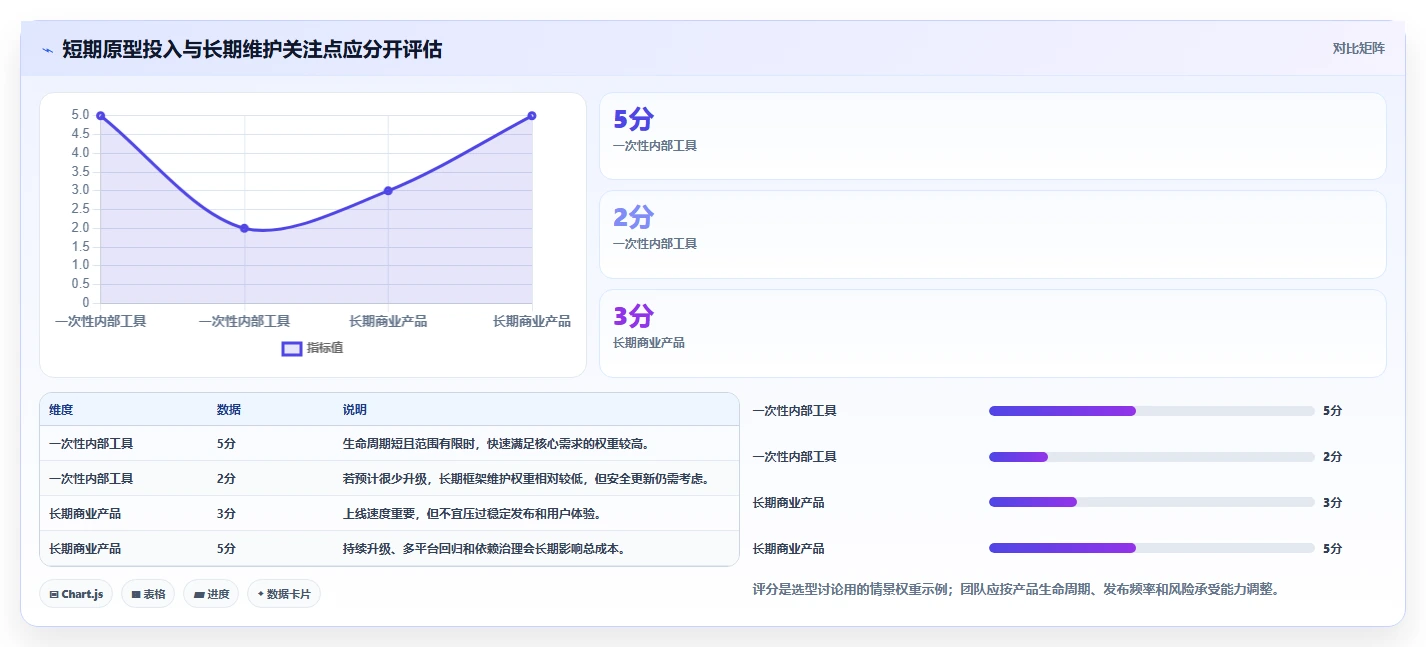Click the 5.0 y-axis label
Viewport: 1426px width, 647px height.
coord(80,115)
